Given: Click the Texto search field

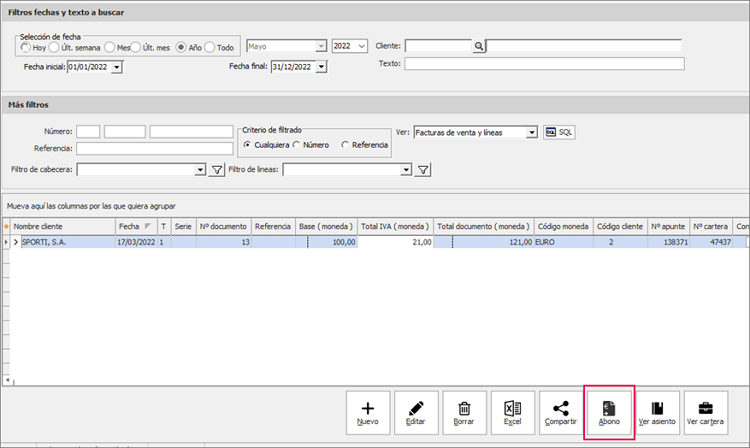Looking at the screenshot, I should click(x=544, y=64).
